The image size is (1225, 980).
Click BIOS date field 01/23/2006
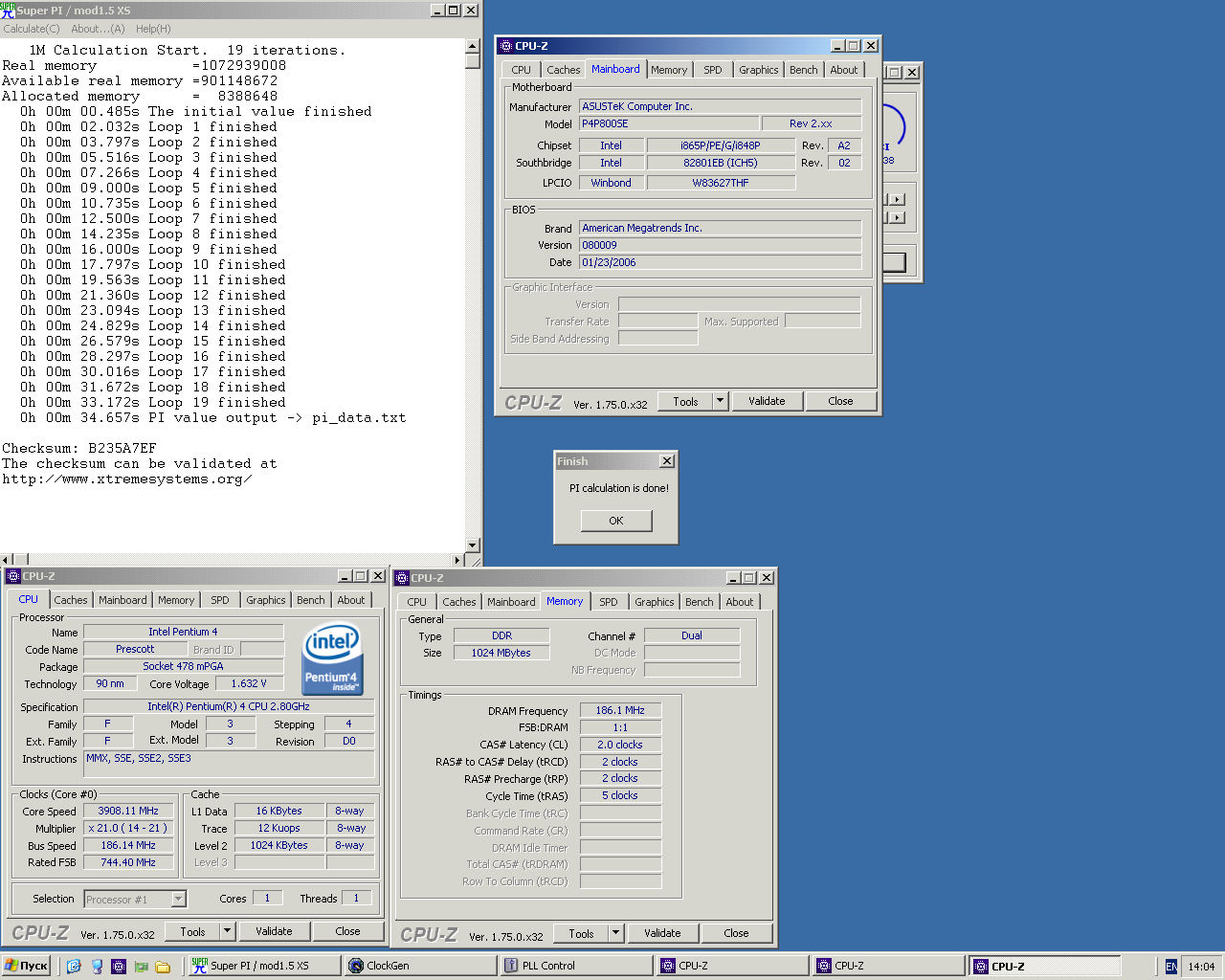coord(720,262)
